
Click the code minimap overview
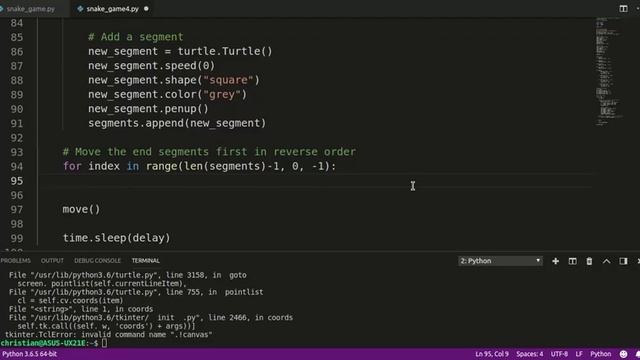click(608, 71)
